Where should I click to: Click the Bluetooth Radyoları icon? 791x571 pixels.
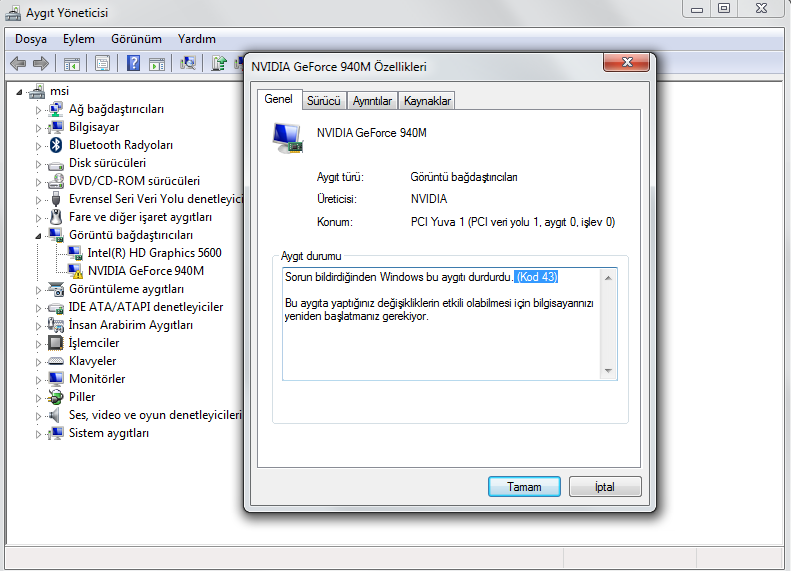[x=55, y=145]
